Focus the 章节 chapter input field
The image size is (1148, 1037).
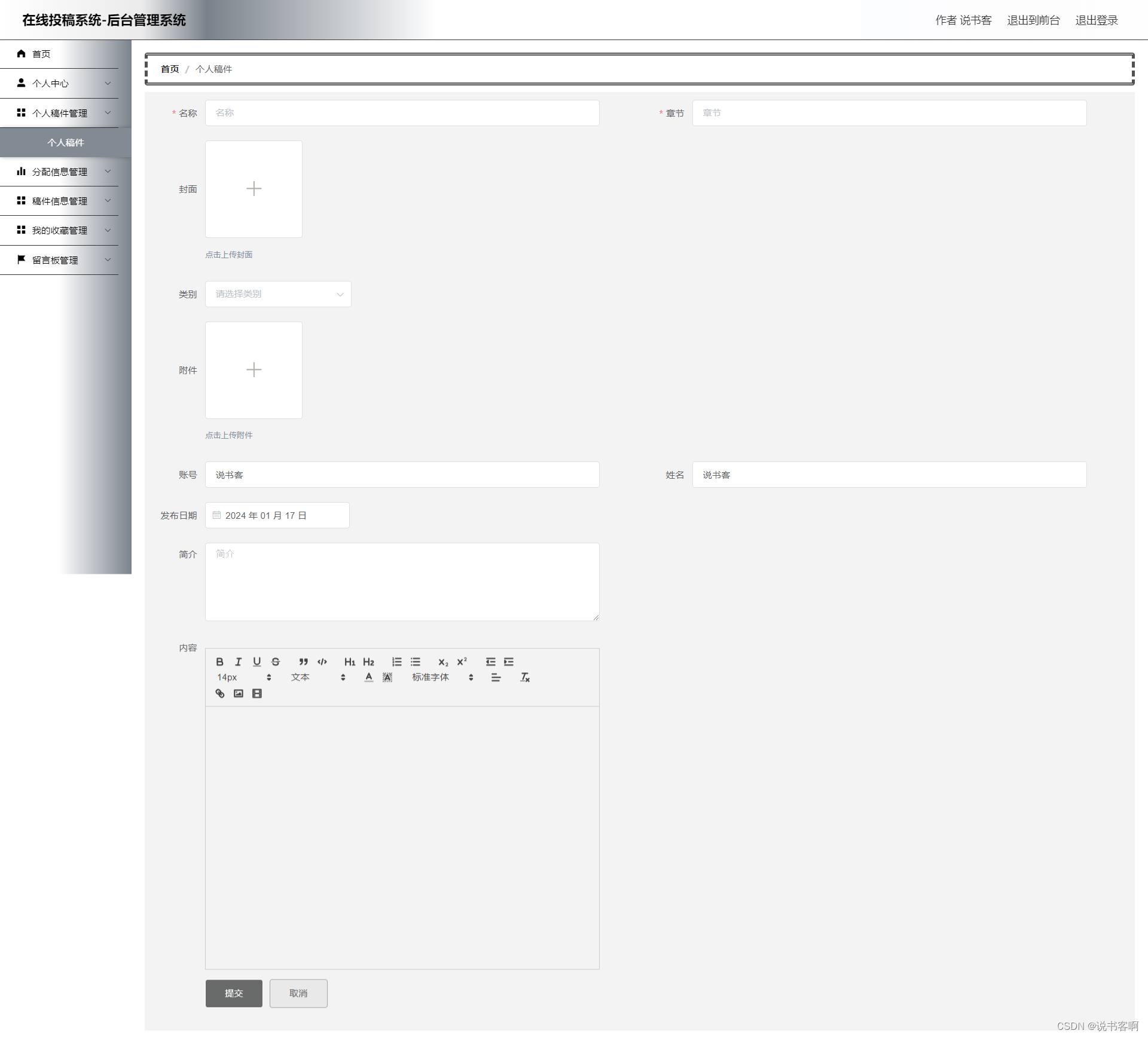point(890,113)
